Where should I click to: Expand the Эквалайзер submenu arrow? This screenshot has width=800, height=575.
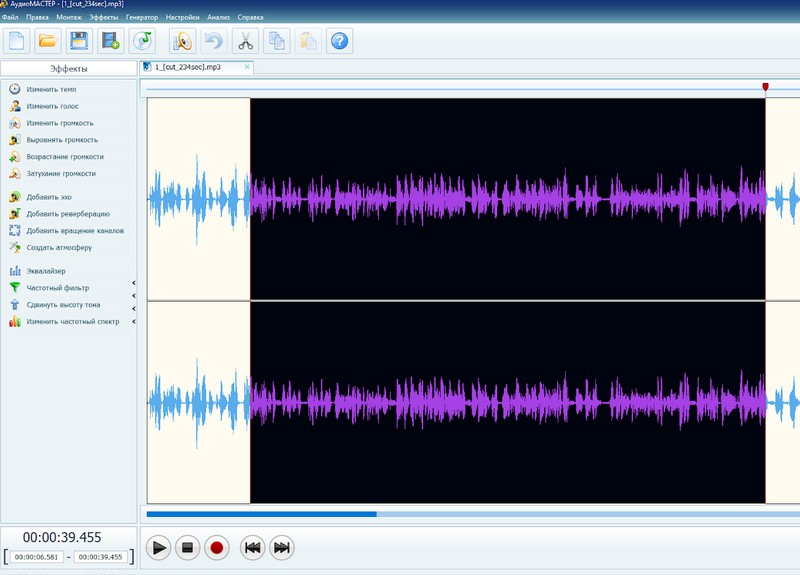click(134, 284)
